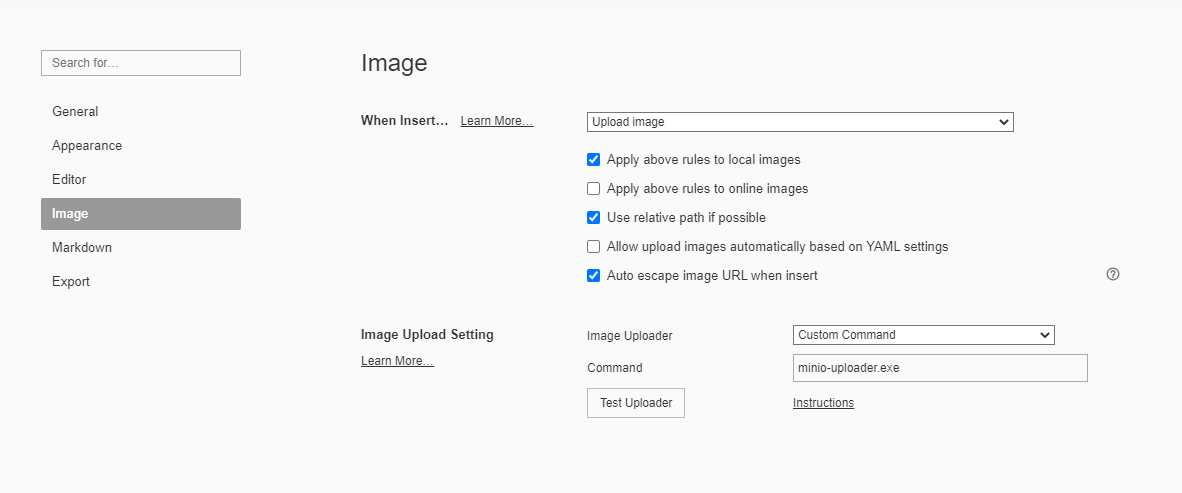Image resolution: width=1182 pixels, height=493 pixels.
Task: Enable Apply above rules to online images
Action: pos(593,188)
